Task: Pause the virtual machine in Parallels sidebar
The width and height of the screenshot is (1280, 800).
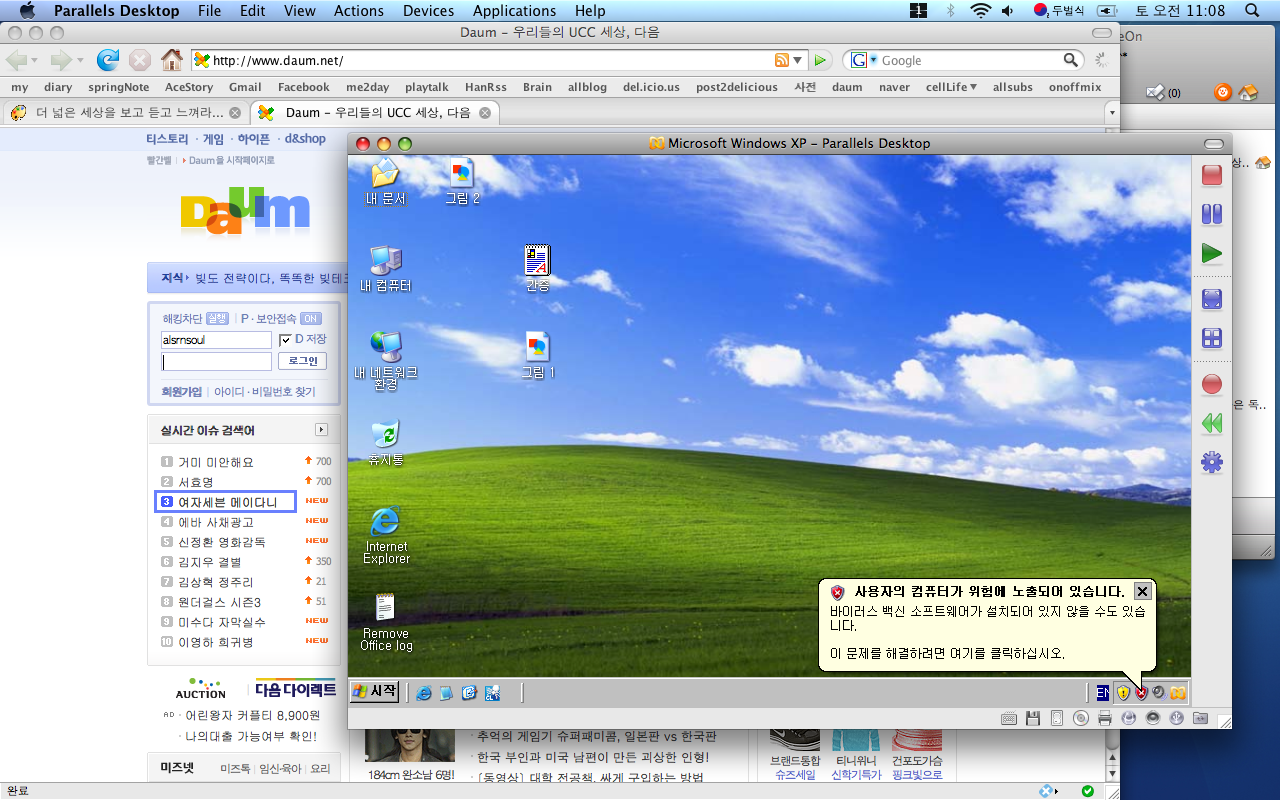Action: pyautogui.click(x=1212, y=213)
